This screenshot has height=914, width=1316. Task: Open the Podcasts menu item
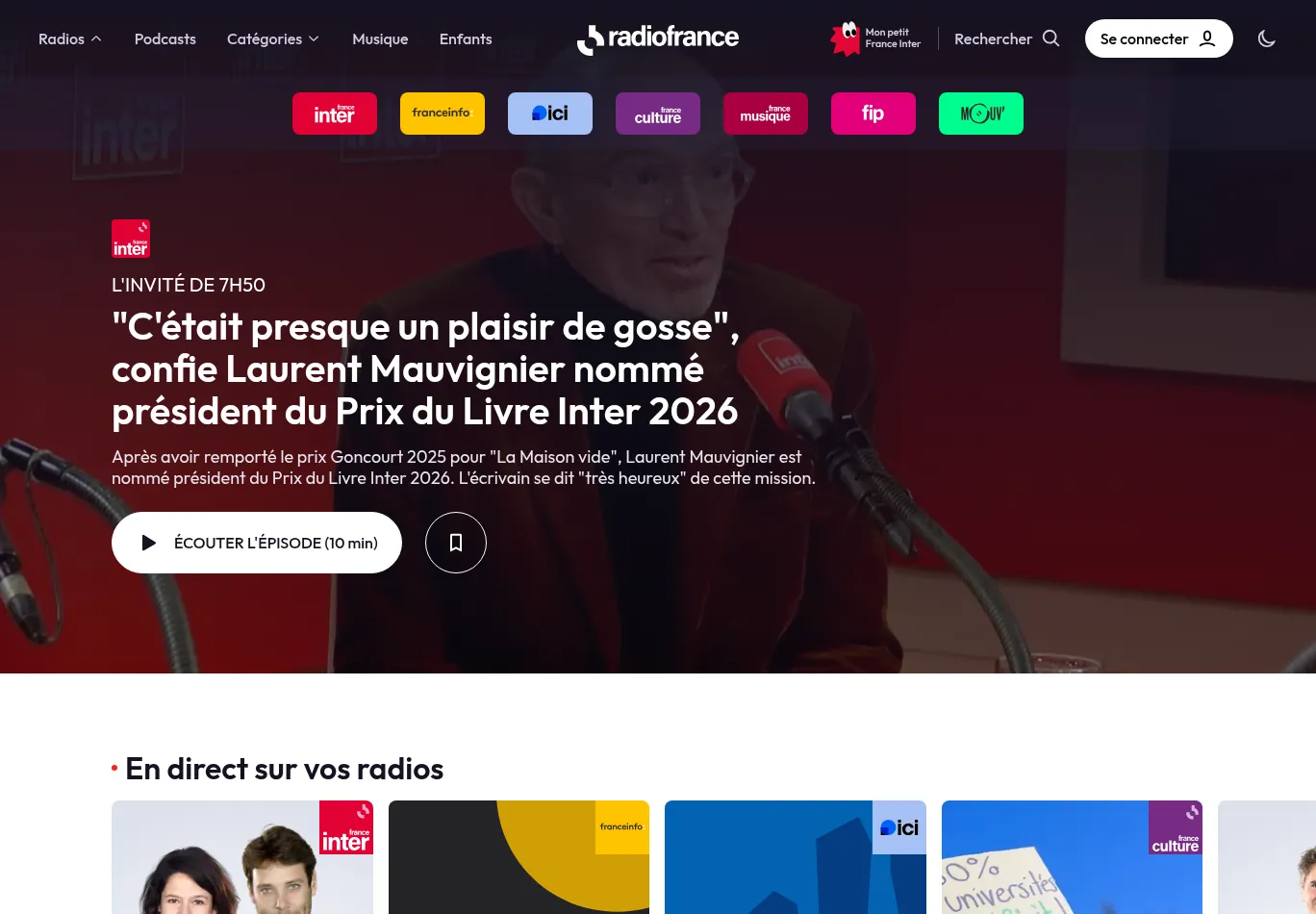pos(165,38)
